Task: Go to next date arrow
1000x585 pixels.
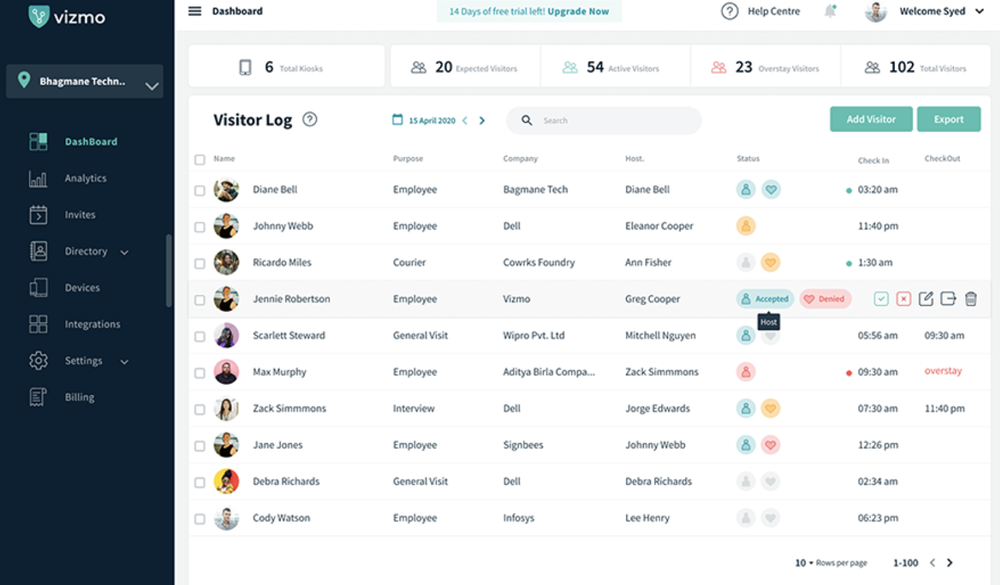Action: [x=482, y=120]
